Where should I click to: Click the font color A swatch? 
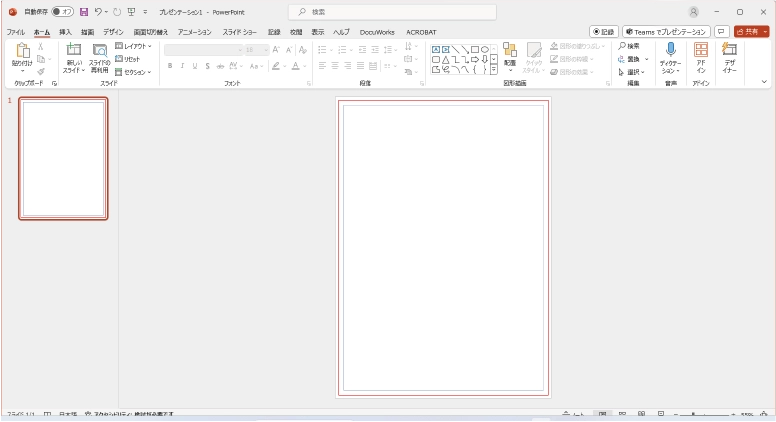pyautogui.click(x=295, y=66)
